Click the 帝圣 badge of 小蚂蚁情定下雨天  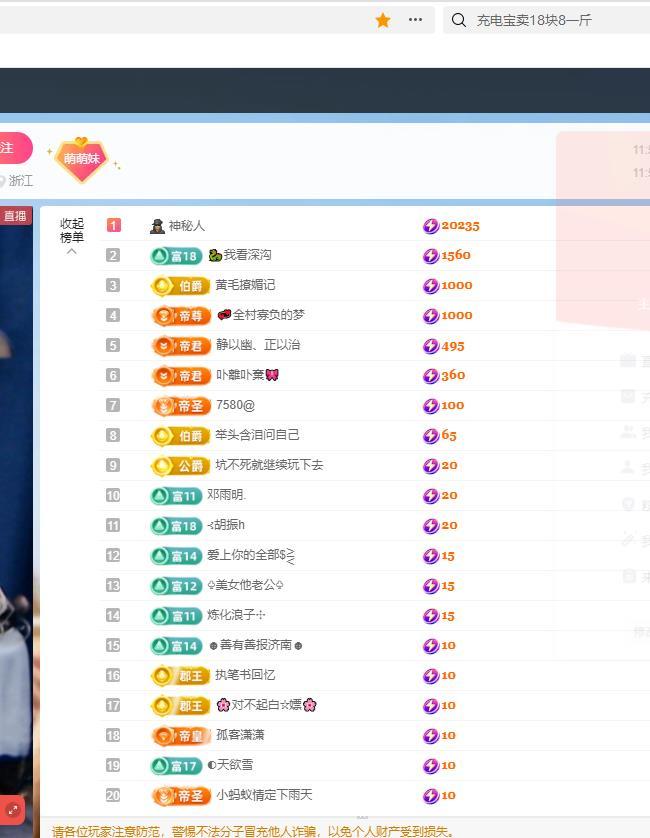(181, 796)
